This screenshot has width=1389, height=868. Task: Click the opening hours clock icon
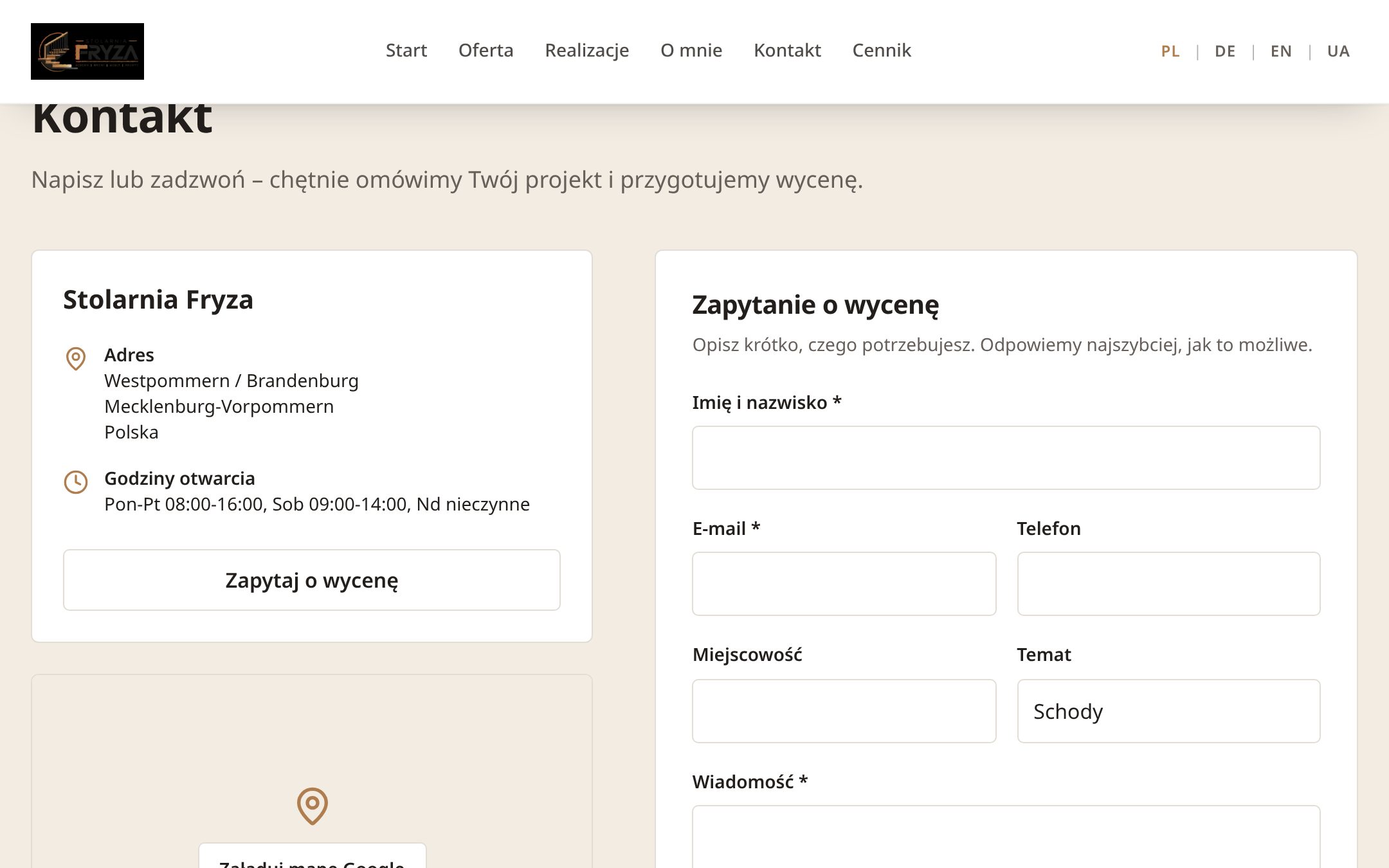(76, 482)
